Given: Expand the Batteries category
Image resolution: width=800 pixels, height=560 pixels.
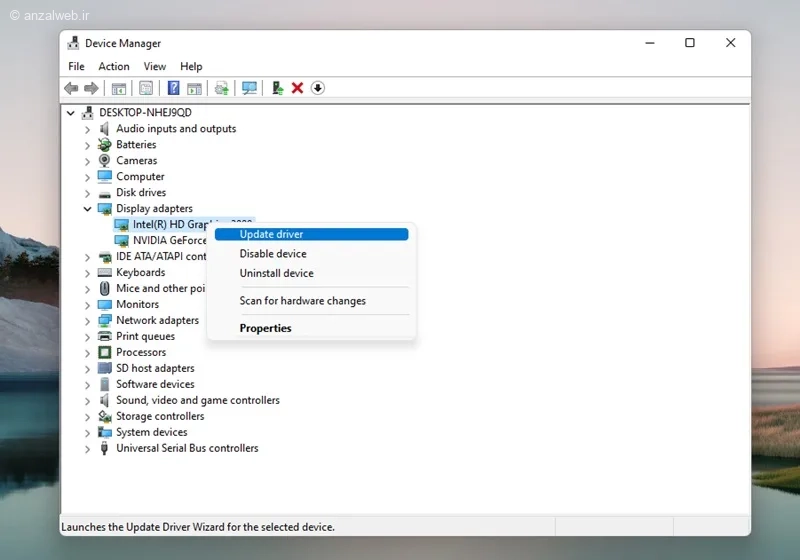Looking at the screenshot, I should pos(87,145).
